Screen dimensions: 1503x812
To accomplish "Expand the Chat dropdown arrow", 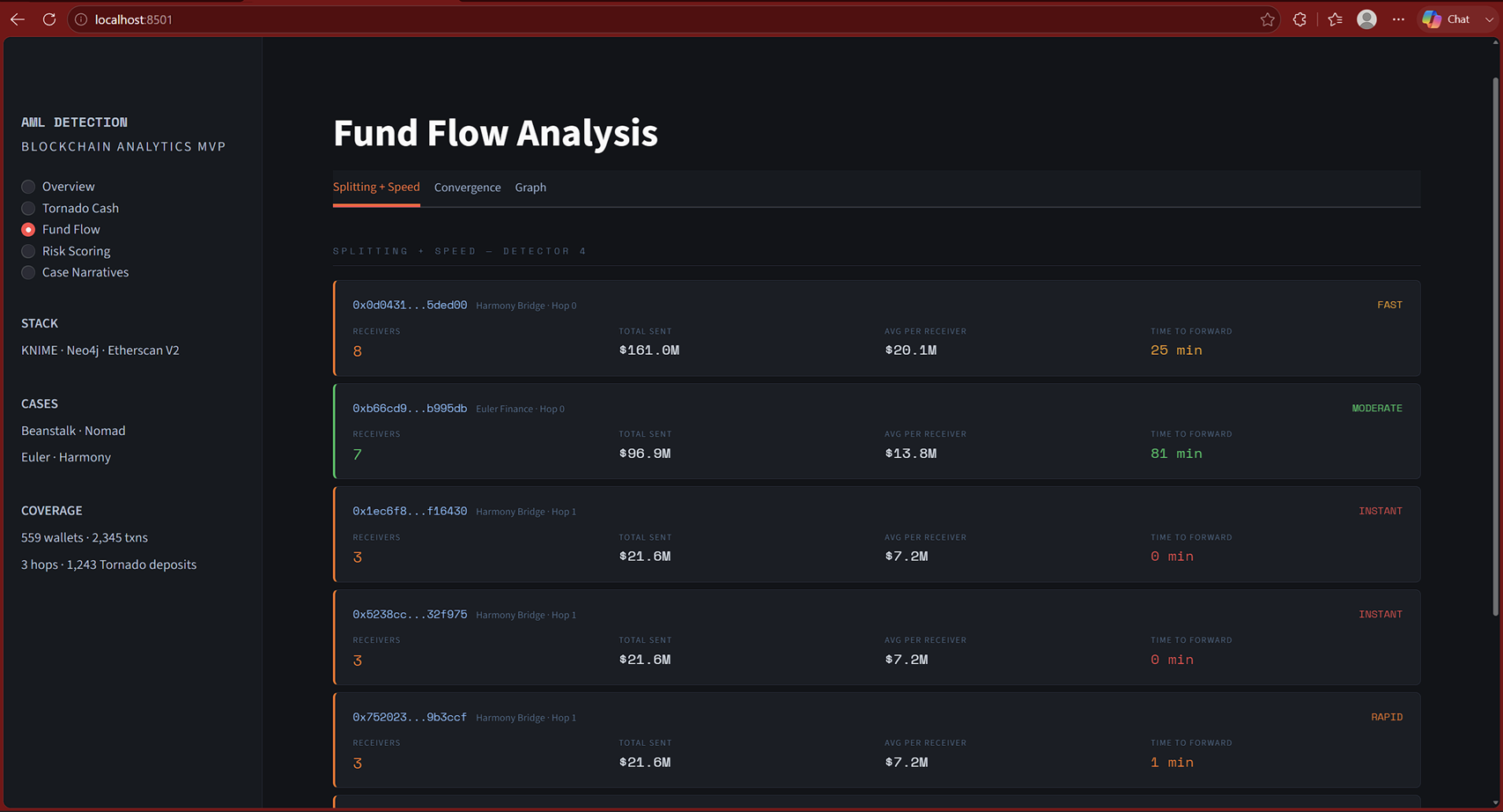I will [x=1489, y=19].
